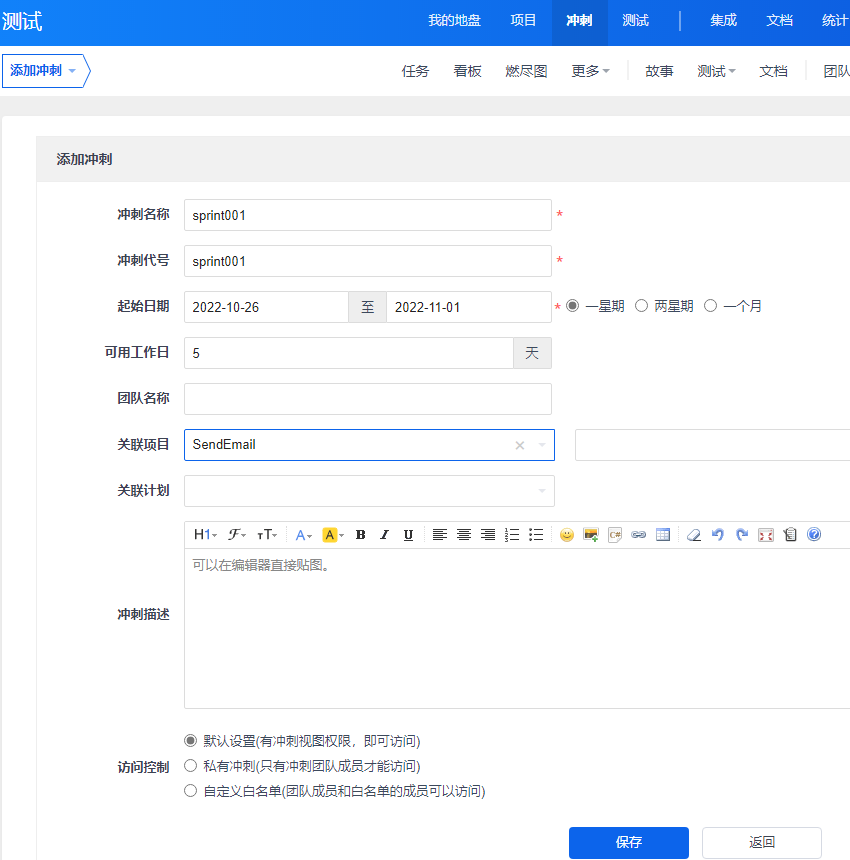The image size is (850, 860).
Task: Click the empty field beside SendEmail
Action: click(x=712, y=445)
